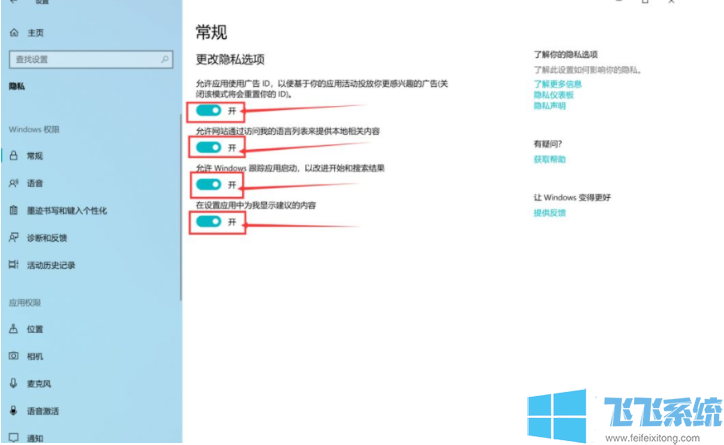
Task: Click the location icon beside 位置
Action: click(x=14, y=329)
